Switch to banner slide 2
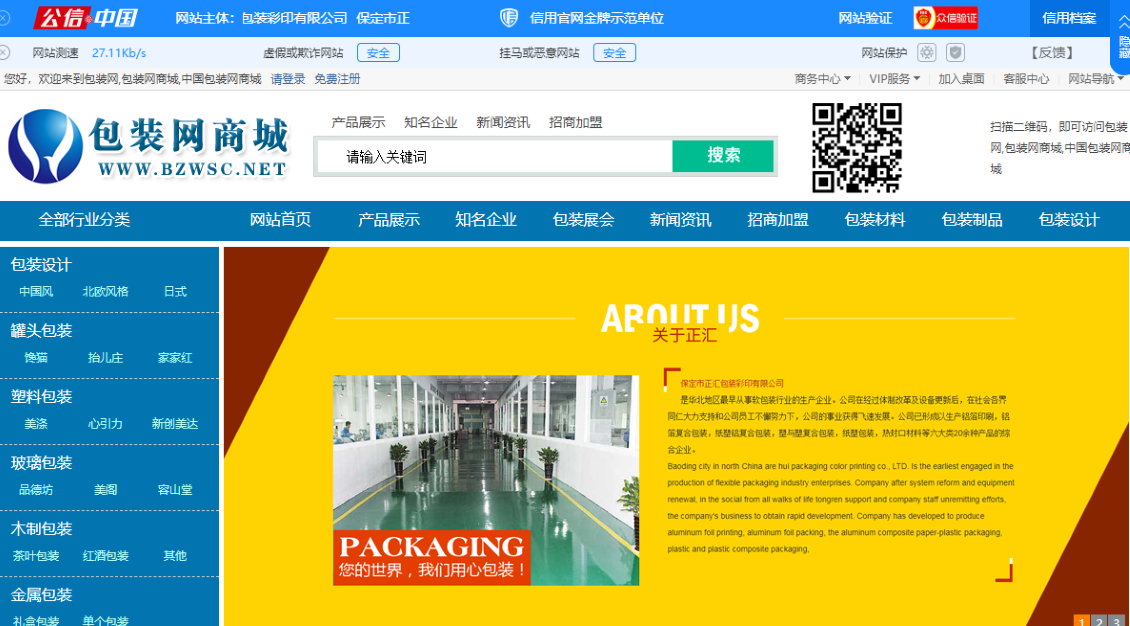1130x626 pixels. coord(1099,620)
